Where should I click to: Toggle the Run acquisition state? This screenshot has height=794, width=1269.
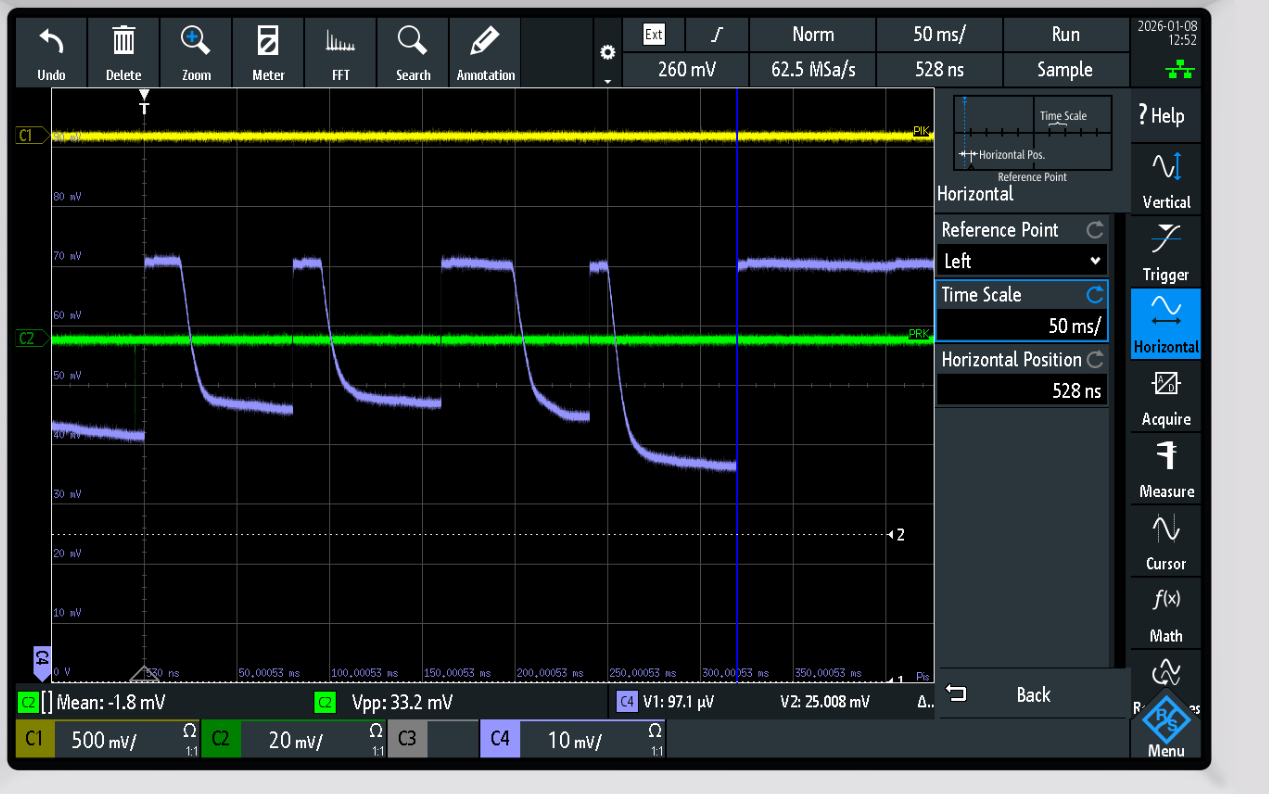click(1065, 35)
